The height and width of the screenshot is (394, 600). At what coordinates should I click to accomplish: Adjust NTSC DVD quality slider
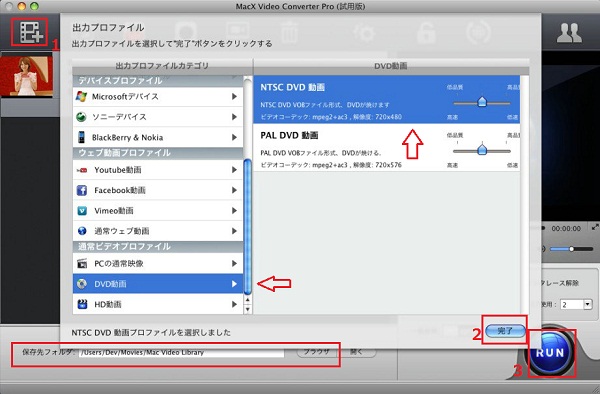(482, 102)
